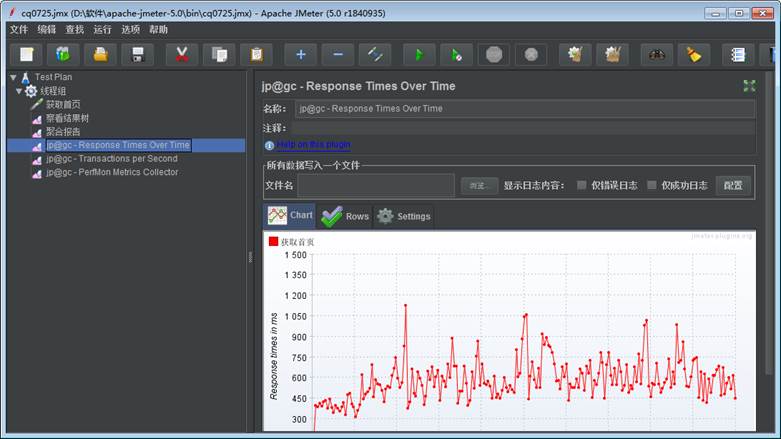Open the Help on this plugin link
The image size is (781, 439).
pos(313,145)
